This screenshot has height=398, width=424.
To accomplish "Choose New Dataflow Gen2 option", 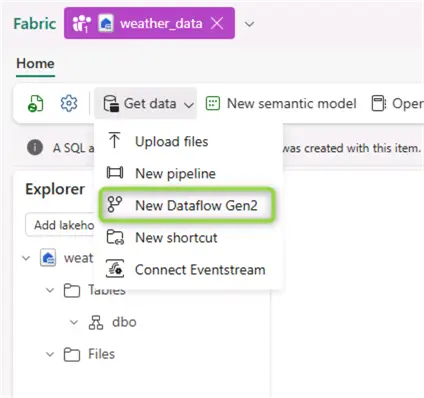I will click(x=188, y=205).
